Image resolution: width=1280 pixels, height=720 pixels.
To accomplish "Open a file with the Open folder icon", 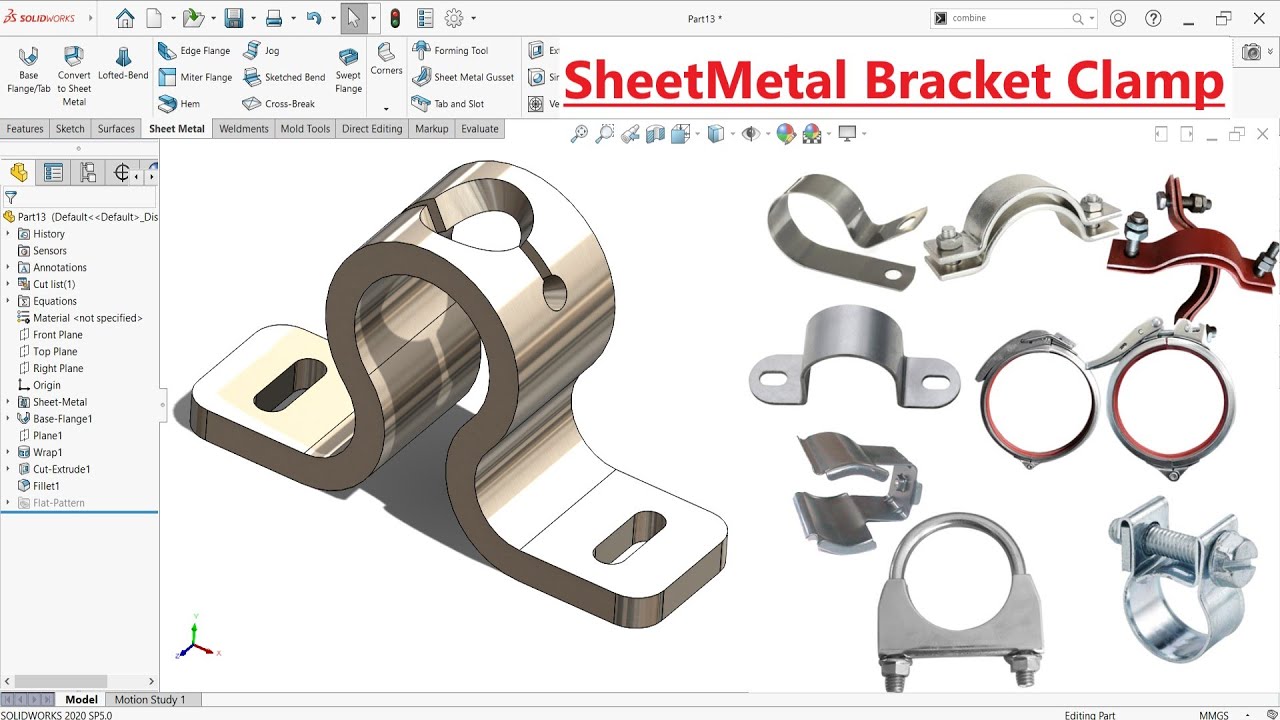I will (193, 18).
